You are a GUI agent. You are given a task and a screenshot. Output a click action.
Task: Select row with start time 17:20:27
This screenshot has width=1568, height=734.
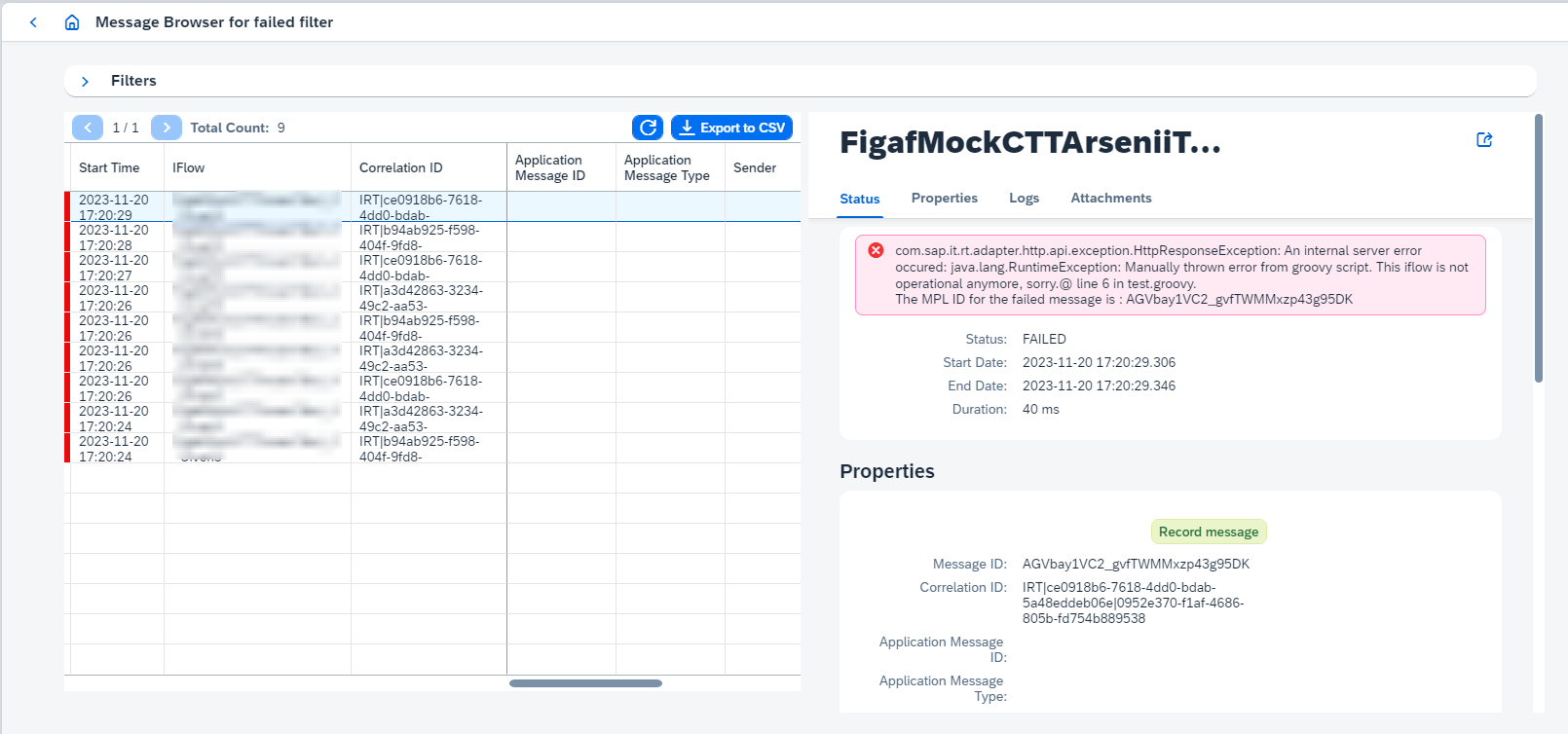click(x=432, y=268)
